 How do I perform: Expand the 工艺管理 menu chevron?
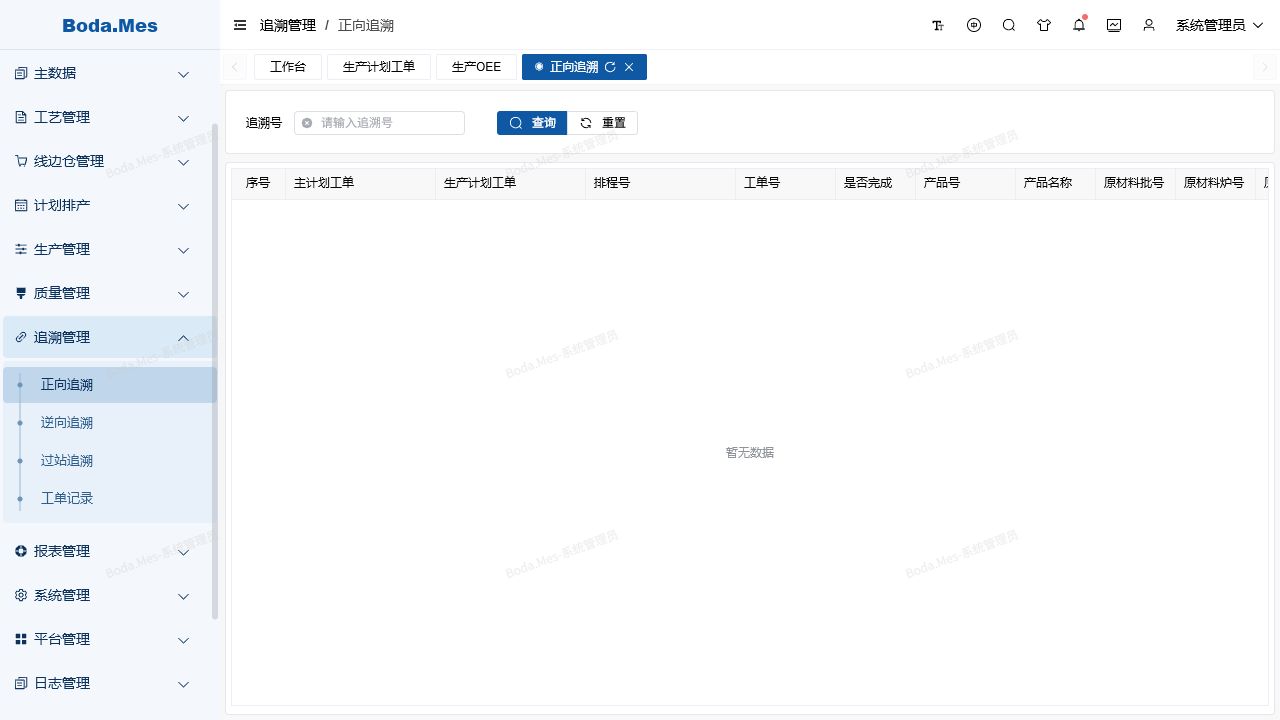click(183, 118)
